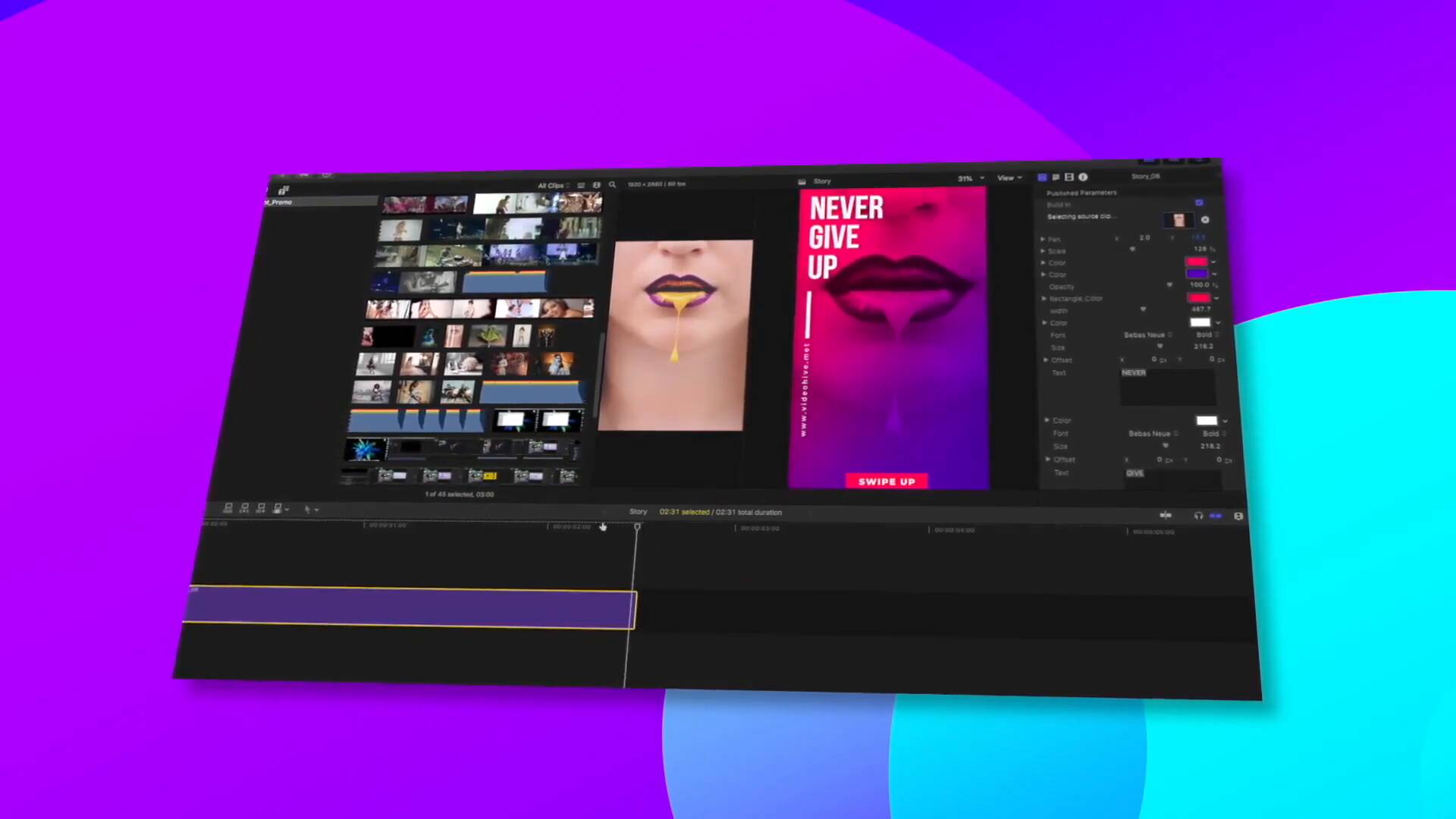Image resolution: width=1456 pixels, height=819 pixels.
Task: Click the source clip thumbnail well in inspector
Action: pos(1178,220)
